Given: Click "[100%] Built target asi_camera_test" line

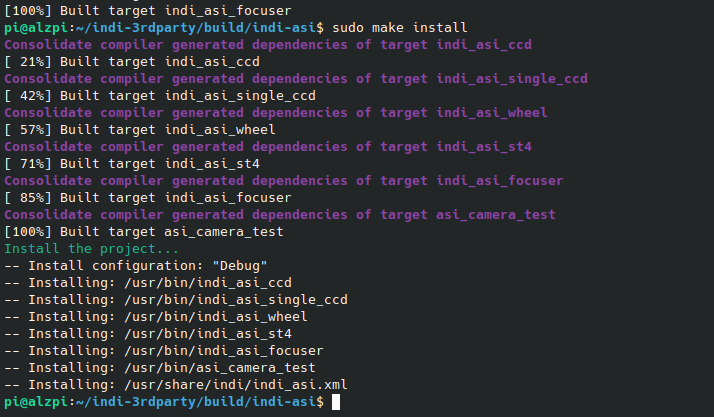Looking at the screenshot, I should pos(144,232).
